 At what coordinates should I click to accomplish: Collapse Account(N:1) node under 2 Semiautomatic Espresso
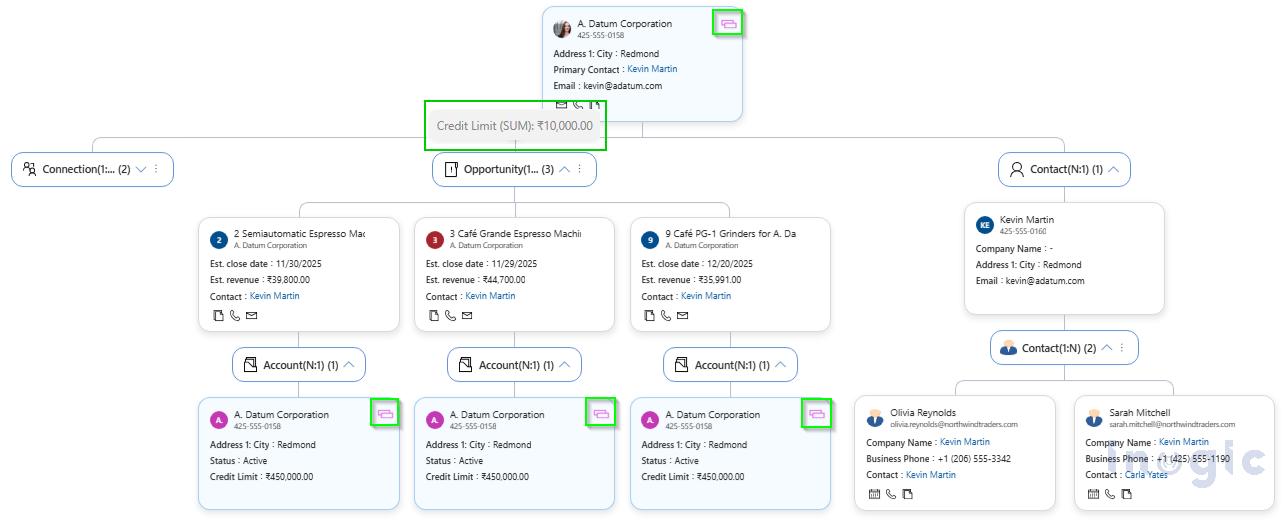click(349, 365)
